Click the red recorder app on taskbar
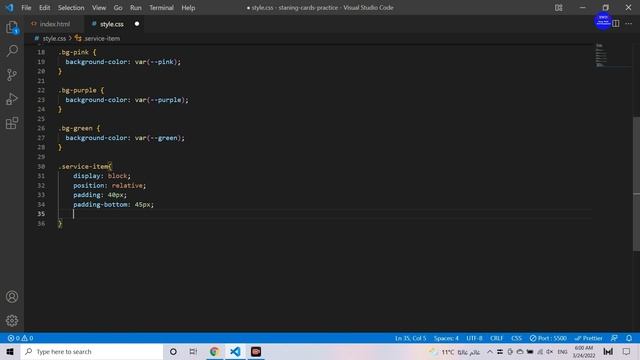640x360 pixels. [256, 351]
